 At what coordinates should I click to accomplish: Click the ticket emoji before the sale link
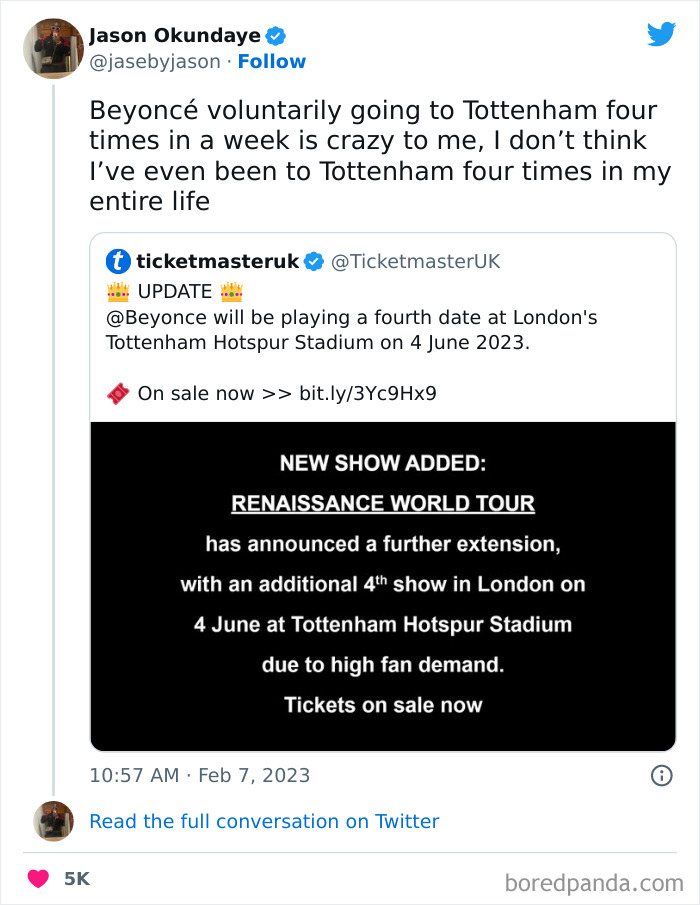coord(117,392)
